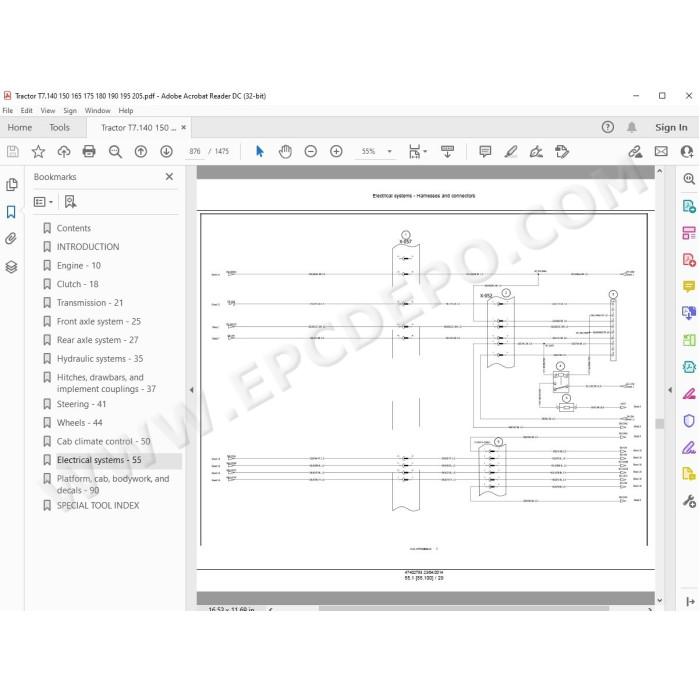Open the Contents bookmark
The width and height of the screenshot is (700, 700).
pos(74,228)
